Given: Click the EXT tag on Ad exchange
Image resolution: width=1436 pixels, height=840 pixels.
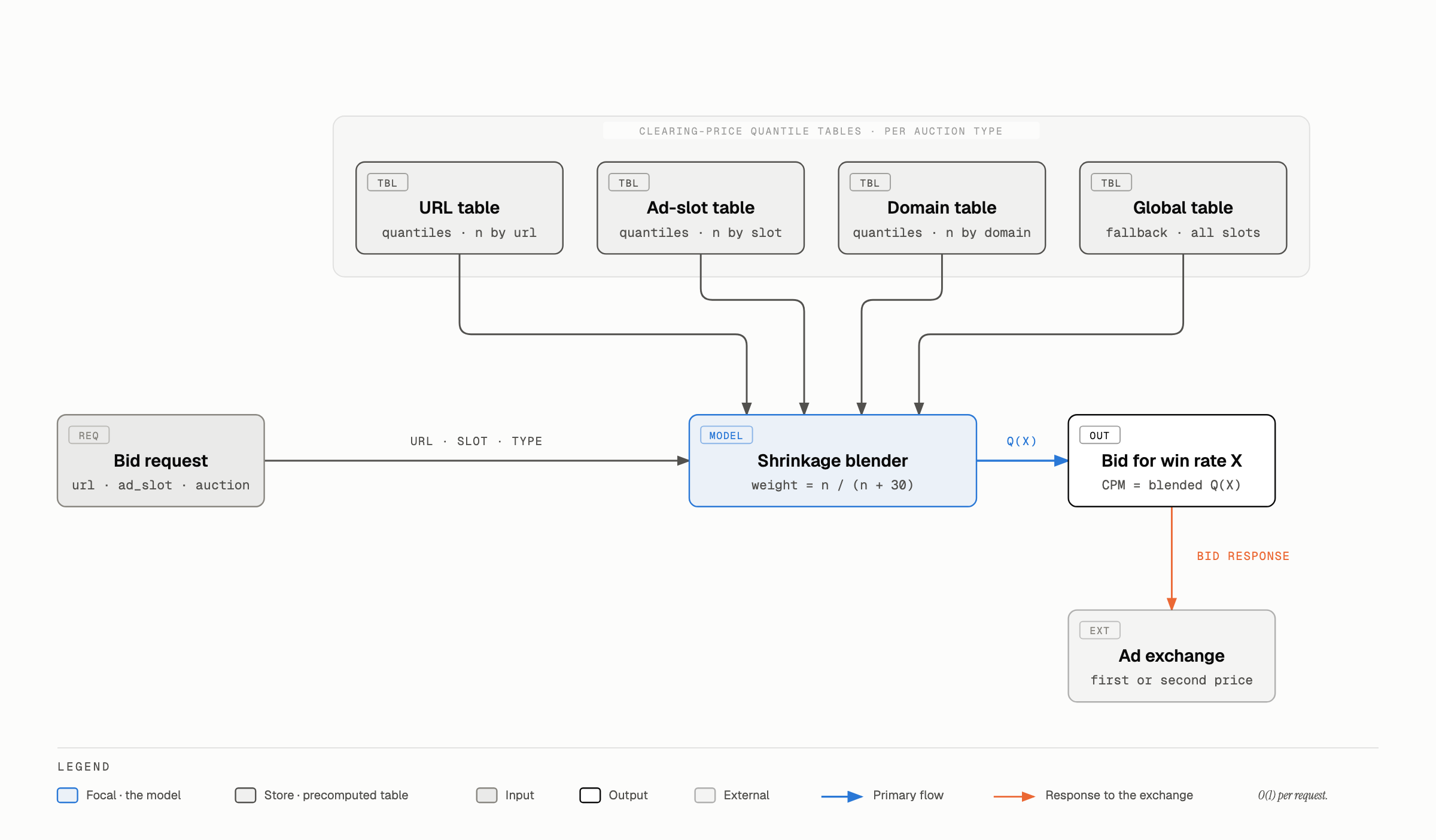Looking at the screenshot, I should 1099,630.
